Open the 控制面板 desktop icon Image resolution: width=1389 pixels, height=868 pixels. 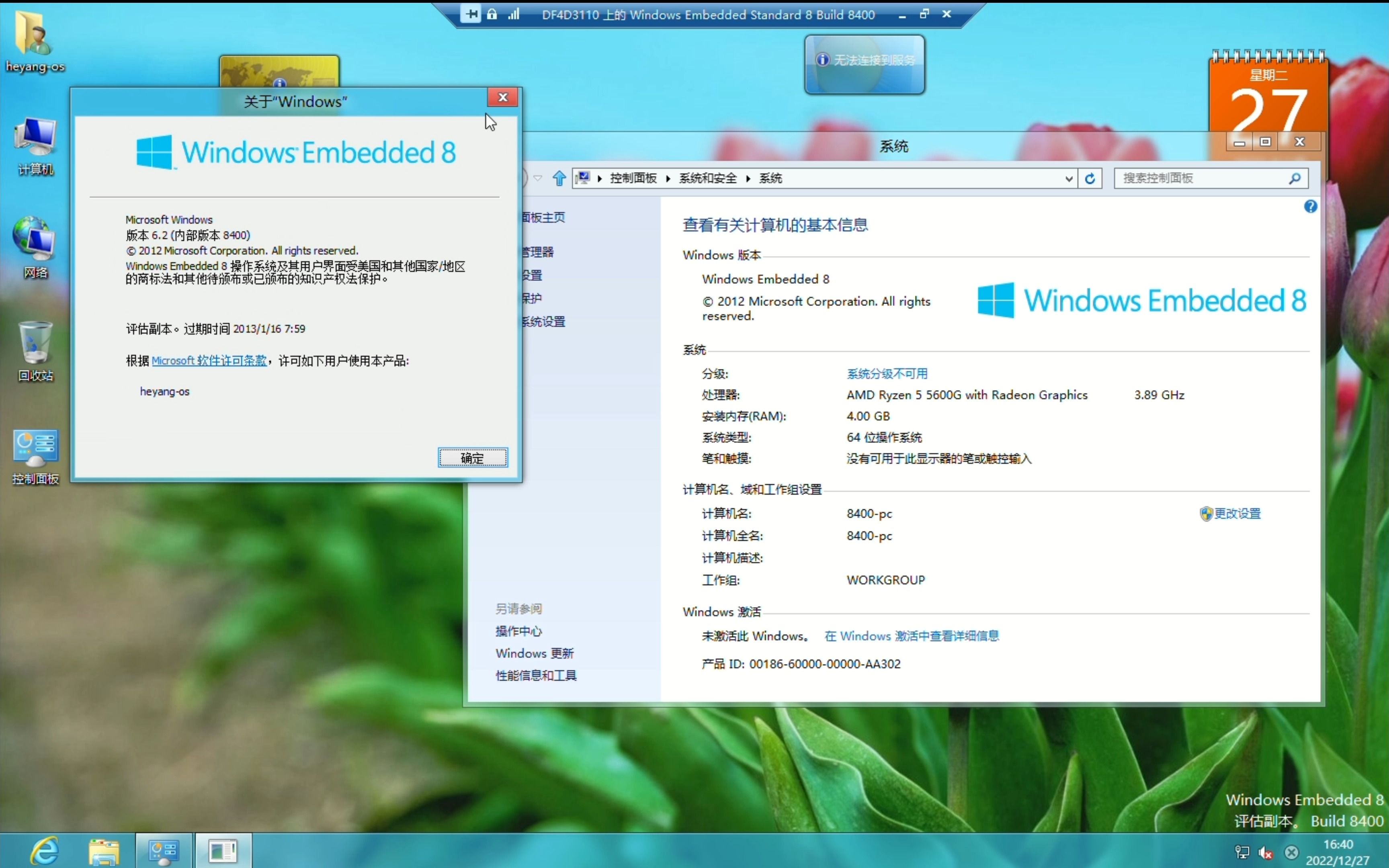(36, 457)
